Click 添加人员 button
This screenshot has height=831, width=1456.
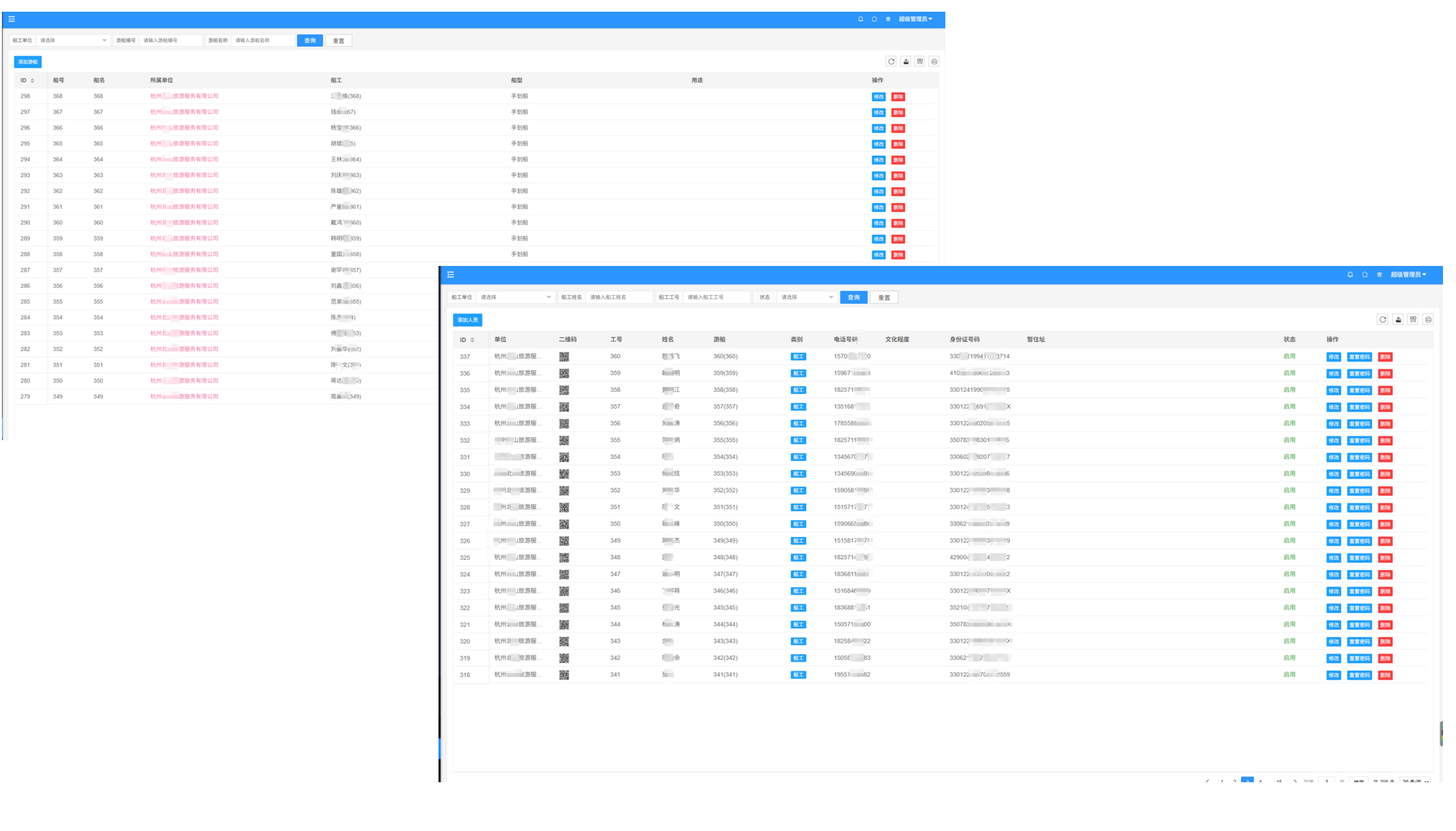coord(467,320)
